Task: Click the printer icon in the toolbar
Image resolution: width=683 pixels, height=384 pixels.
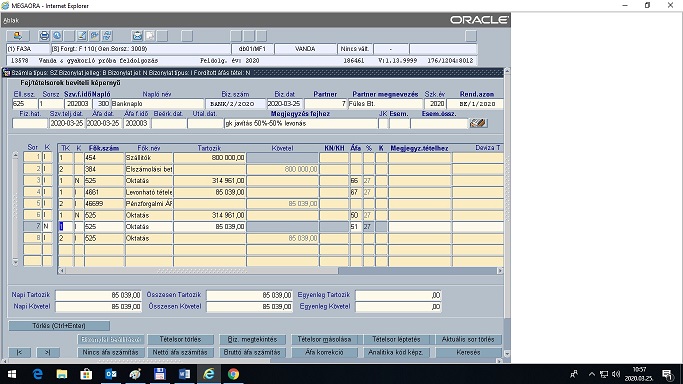Action: coord(44,36)
